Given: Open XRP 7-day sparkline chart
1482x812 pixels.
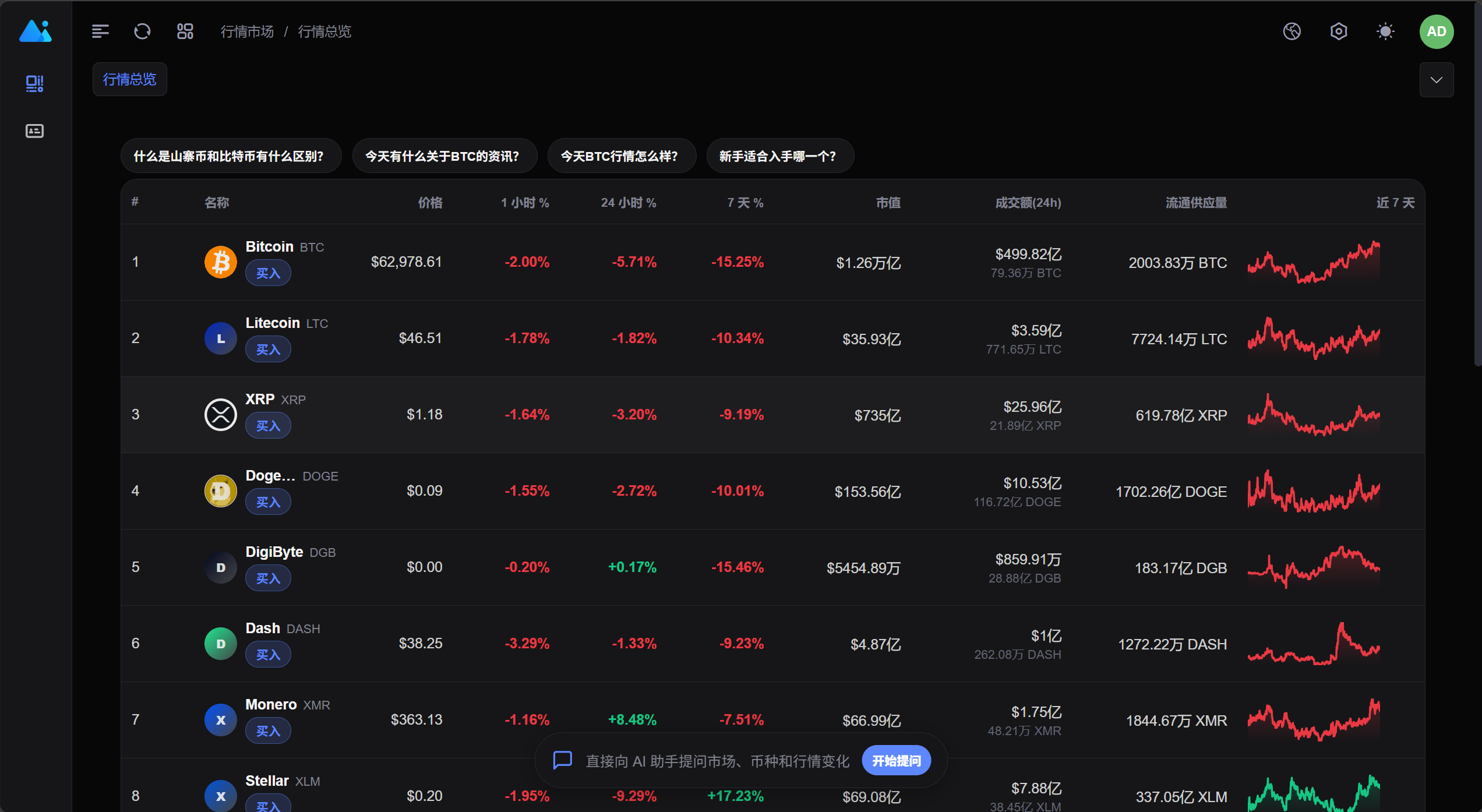Looking at the screenshot, I should coord(1314,415).
